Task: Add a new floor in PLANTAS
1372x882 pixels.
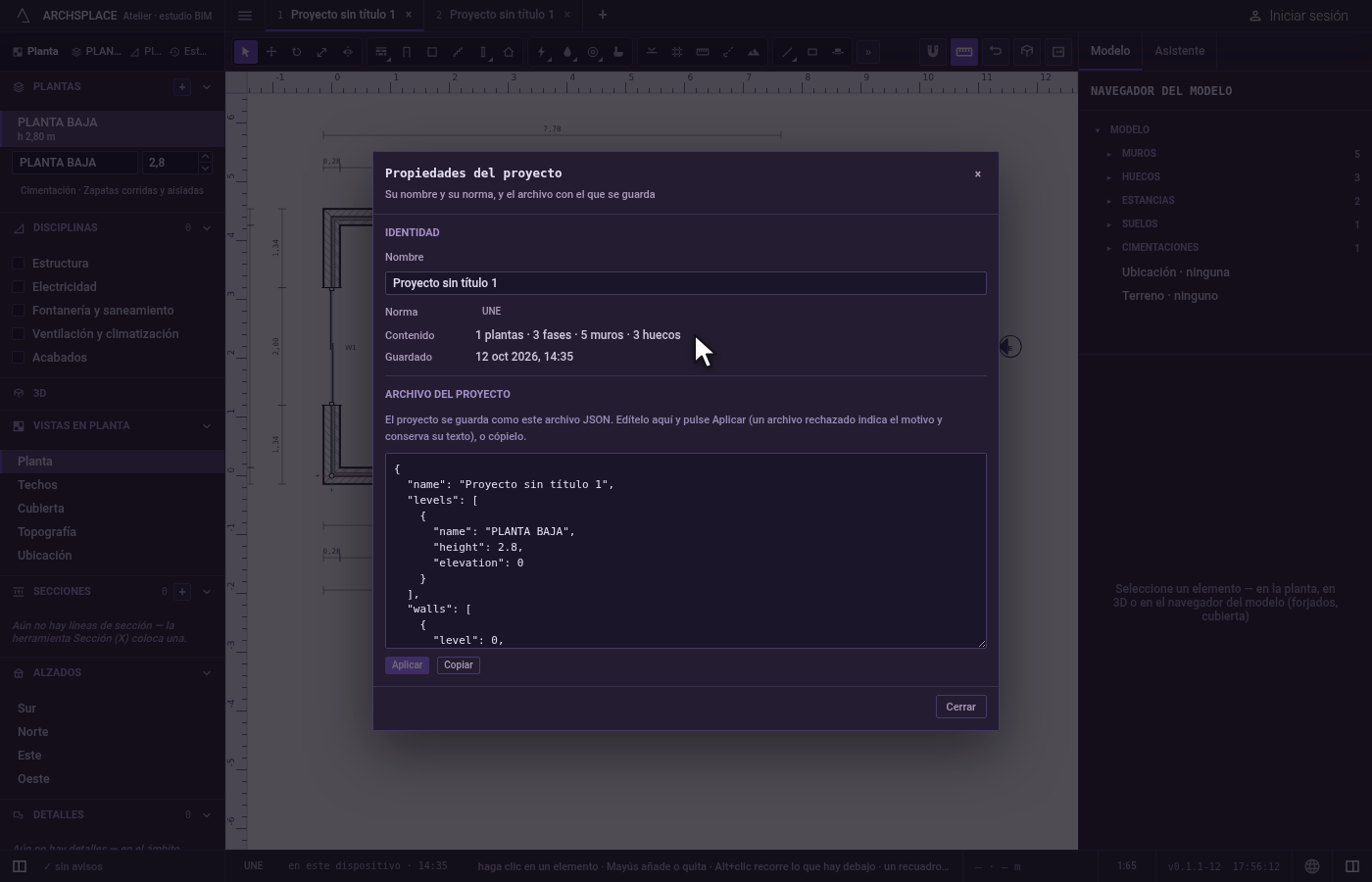Action: [x=181, y=86]
